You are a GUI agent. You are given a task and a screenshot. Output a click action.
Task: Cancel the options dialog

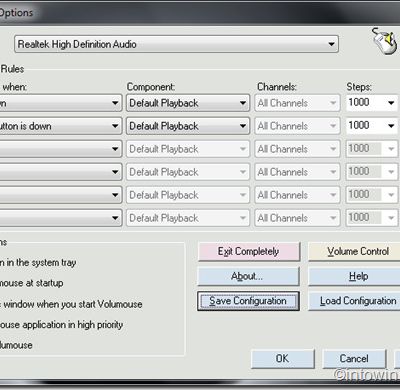[354, 359]
